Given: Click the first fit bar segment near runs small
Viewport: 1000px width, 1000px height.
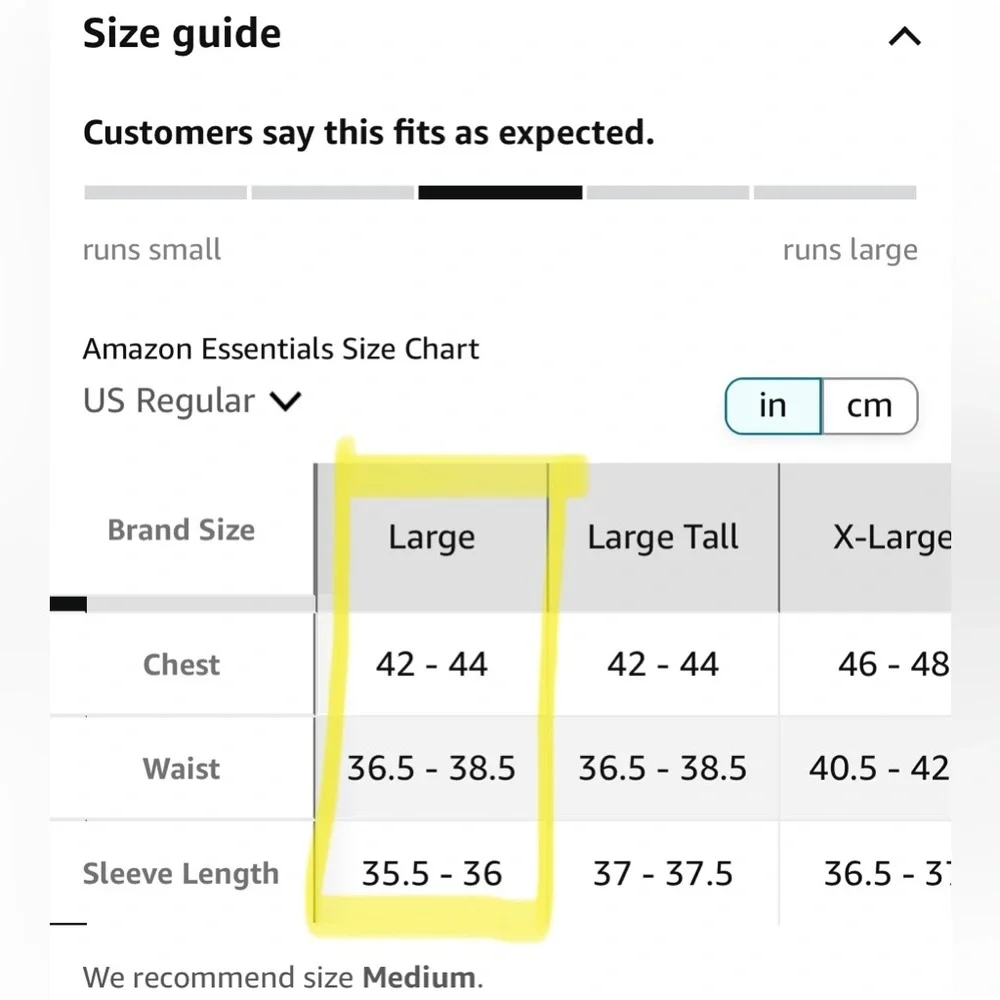Looking at the screenshot, I should pos(165,193).
